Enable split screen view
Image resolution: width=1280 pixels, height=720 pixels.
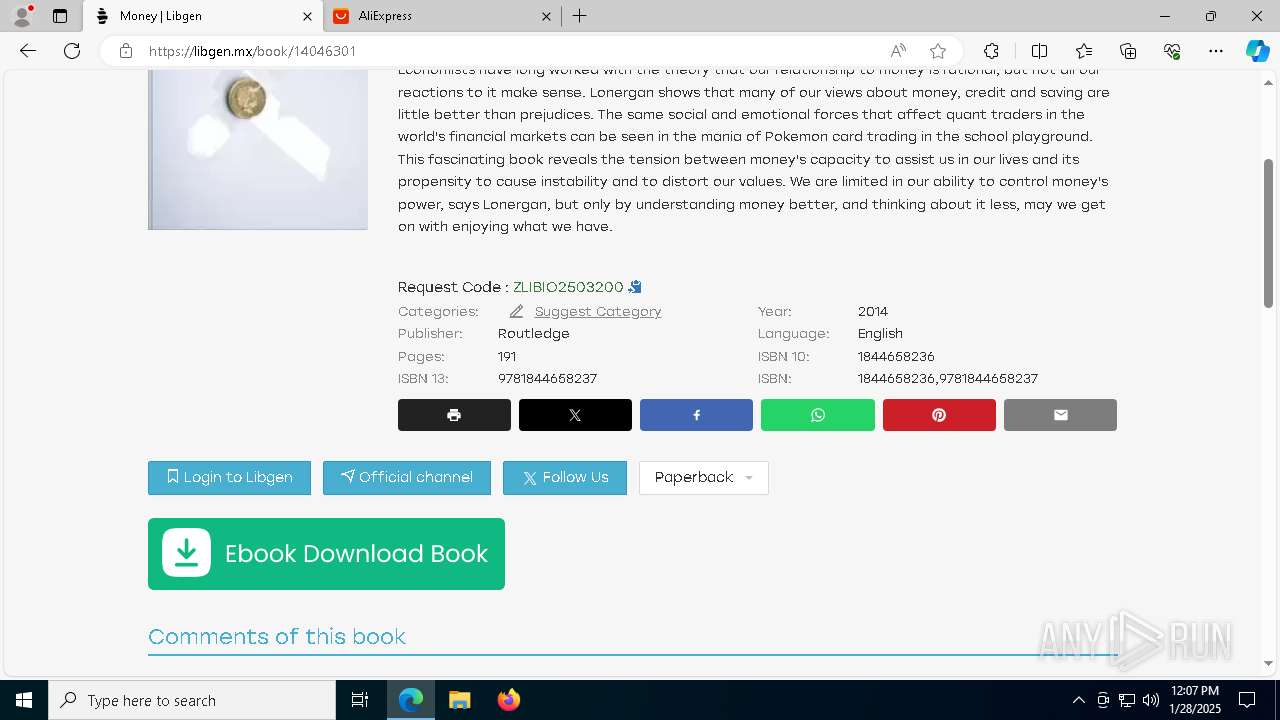tap(1039, 51)
